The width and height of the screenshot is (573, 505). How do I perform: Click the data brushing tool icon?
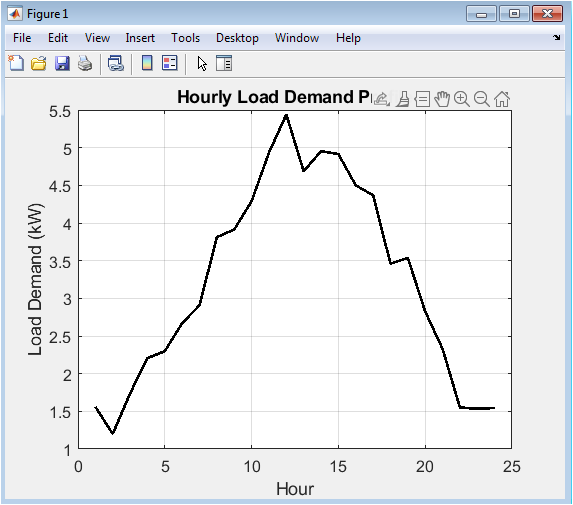403,99
